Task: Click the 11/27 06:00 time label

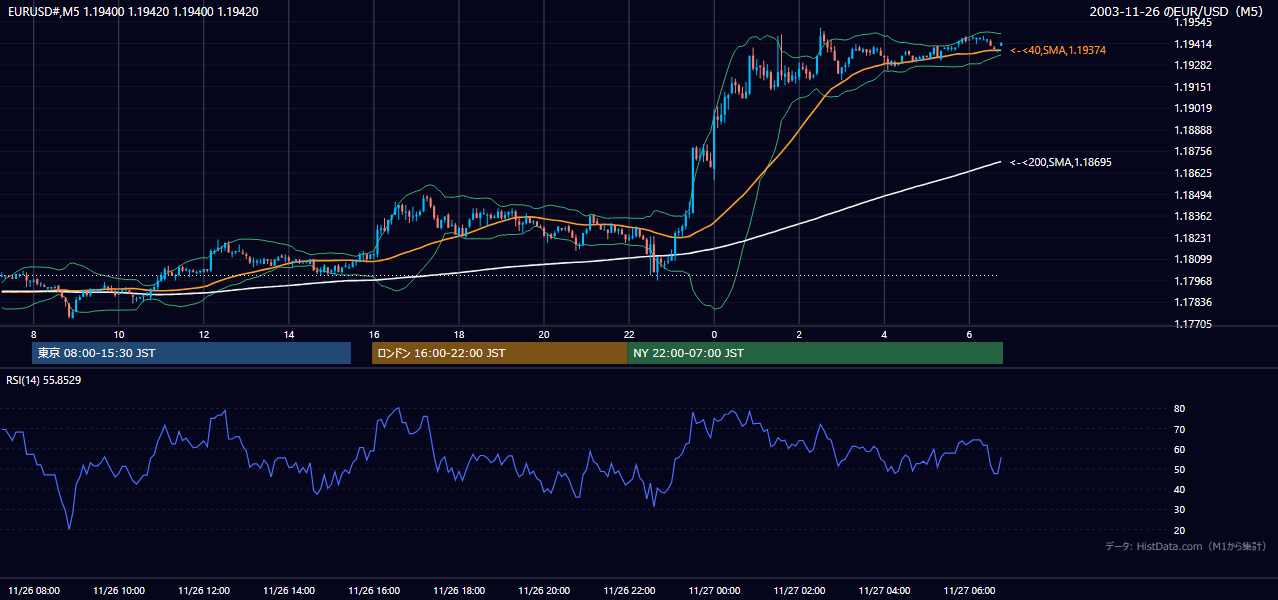Action: tap(969, 591)
